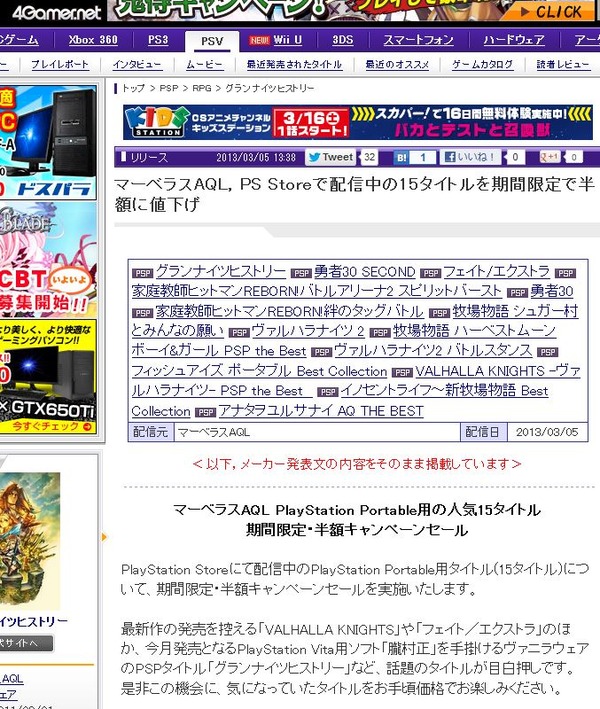Viewport: 600px width, 709px height.
Task: Click PSP icon before VALHALLA KNIGHTS
Action: point(402,373)
